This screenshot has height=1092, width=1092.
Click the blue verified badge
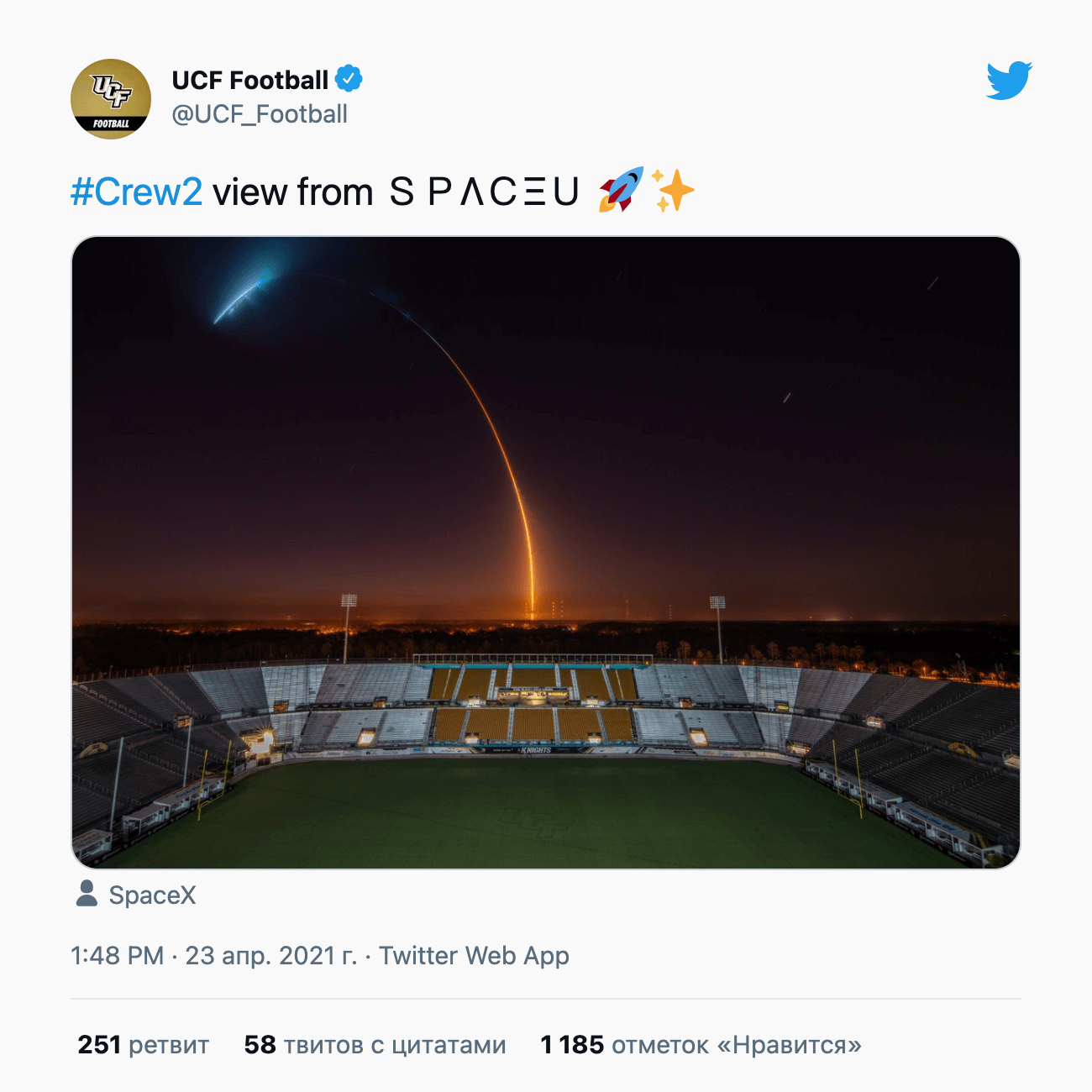(x=349, y=79)
